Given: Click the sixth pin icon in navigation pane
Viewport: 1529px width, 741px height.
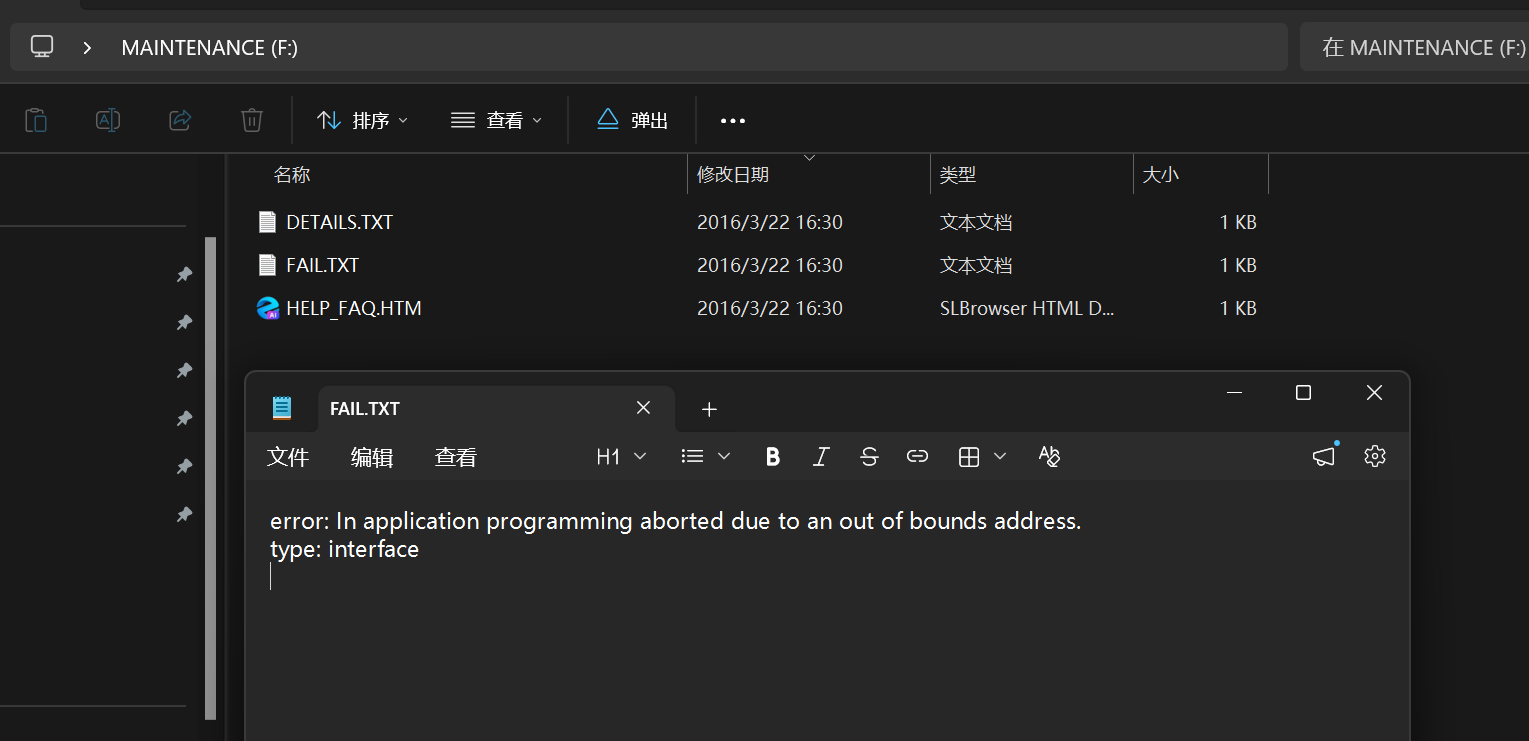Looking at the screenshot, I should [184, 514].
